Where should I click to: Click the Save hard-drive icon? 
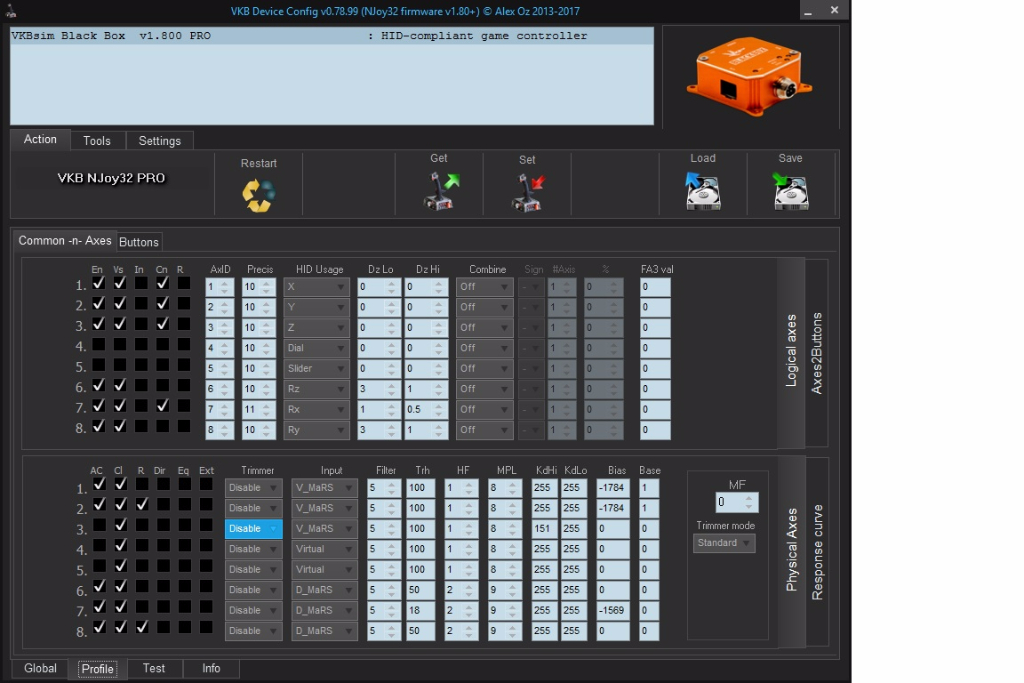(x=790, y=191)
